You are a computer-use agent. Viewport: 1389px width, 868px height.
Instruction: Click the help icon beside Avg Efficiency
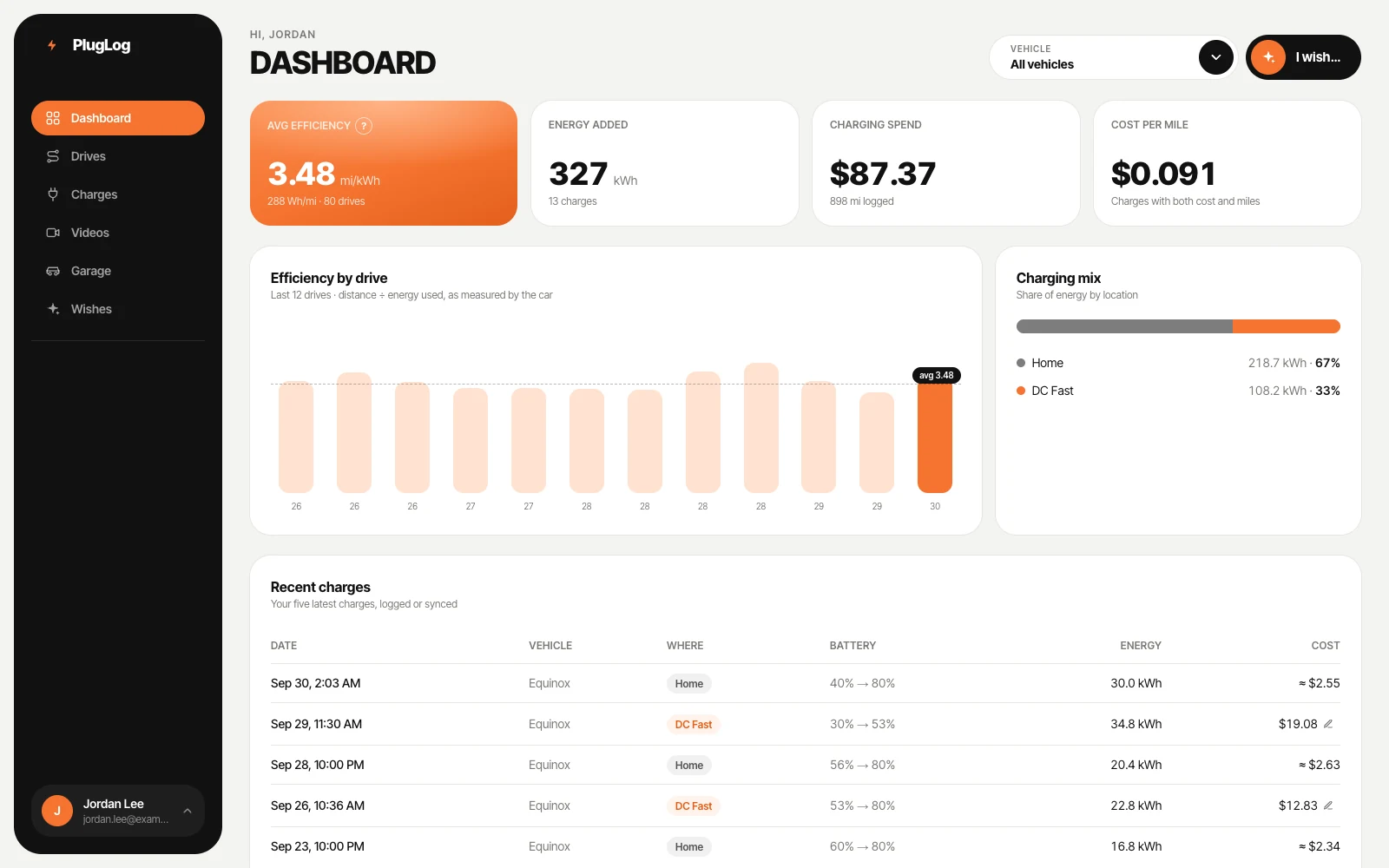coord(365,126)
